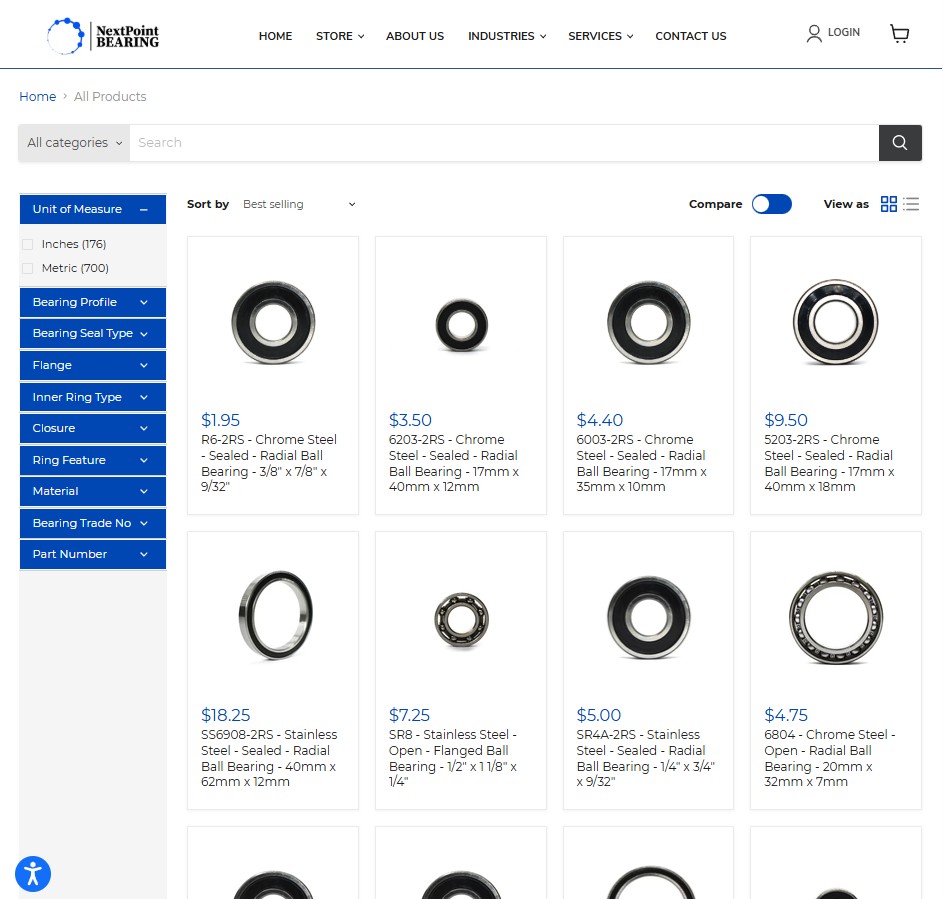Go to HOME in navigation

[x=275, y=36]
